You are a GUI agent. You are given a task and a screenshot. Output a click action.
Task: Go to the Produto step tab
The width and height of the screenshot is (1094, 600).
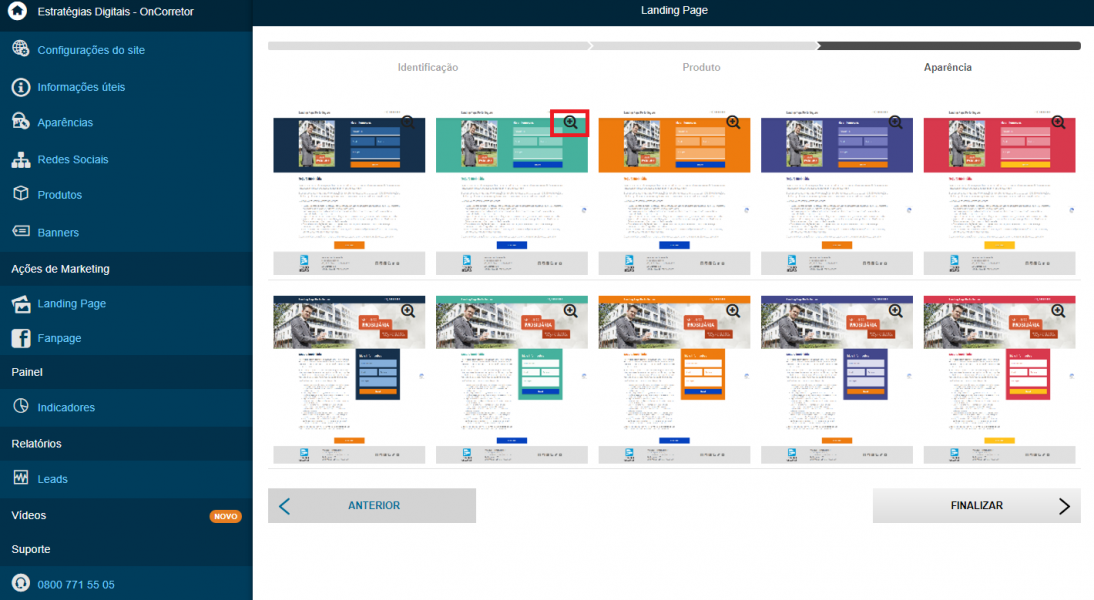click(x=701, y=68)
